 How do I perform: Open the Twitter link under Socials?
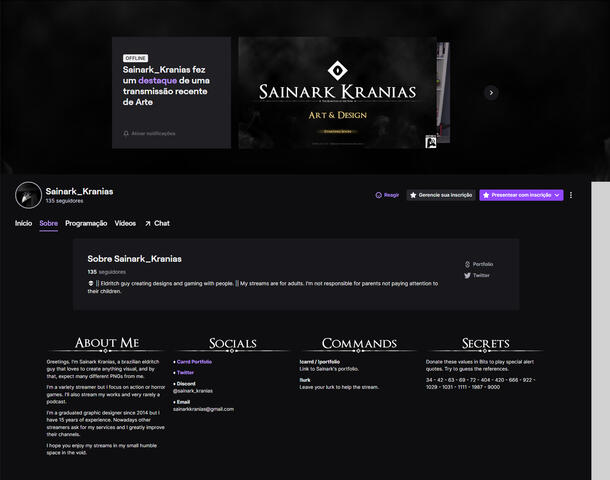(186, 372)
